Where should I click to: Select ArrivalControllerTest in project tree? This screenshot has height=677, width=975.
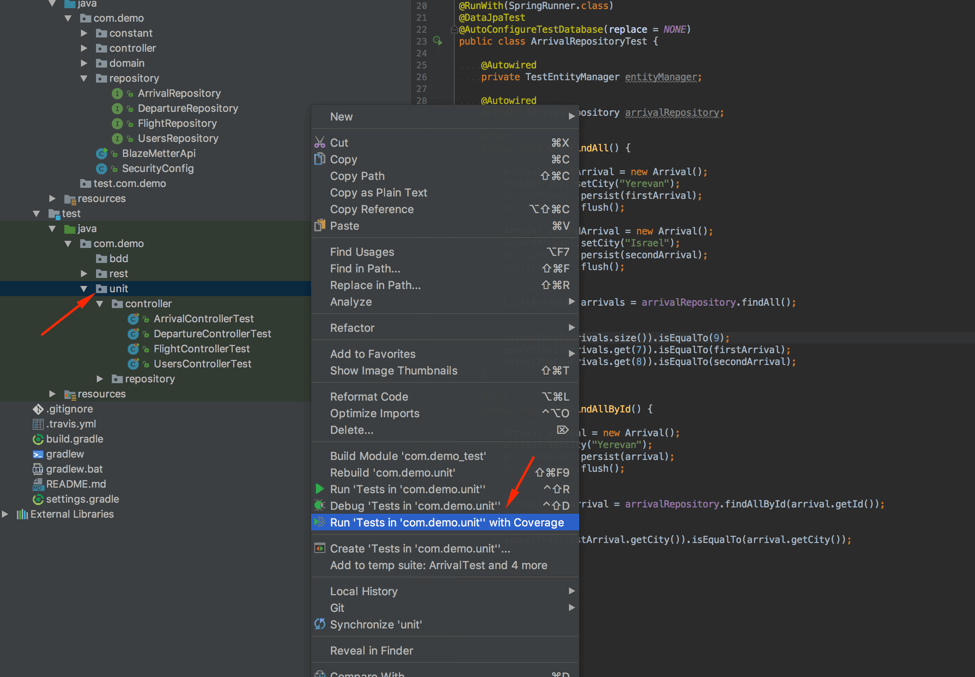[203, 319]
